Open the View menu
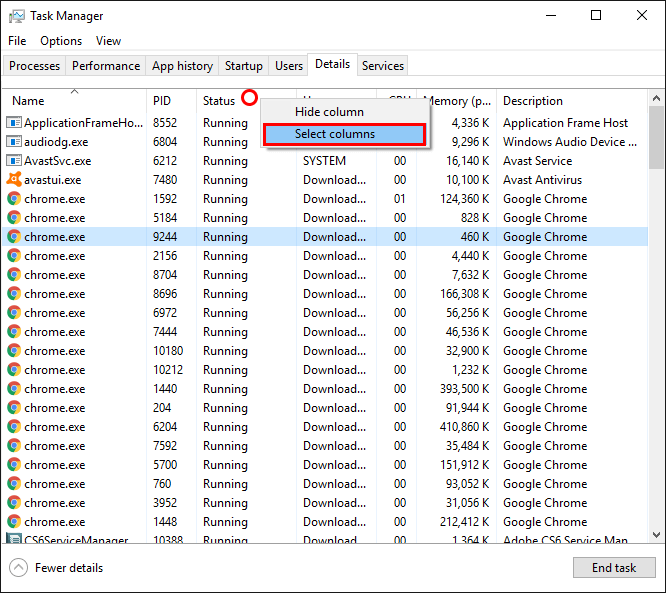Screen dimensions: 666x593 tap(108, 41)
